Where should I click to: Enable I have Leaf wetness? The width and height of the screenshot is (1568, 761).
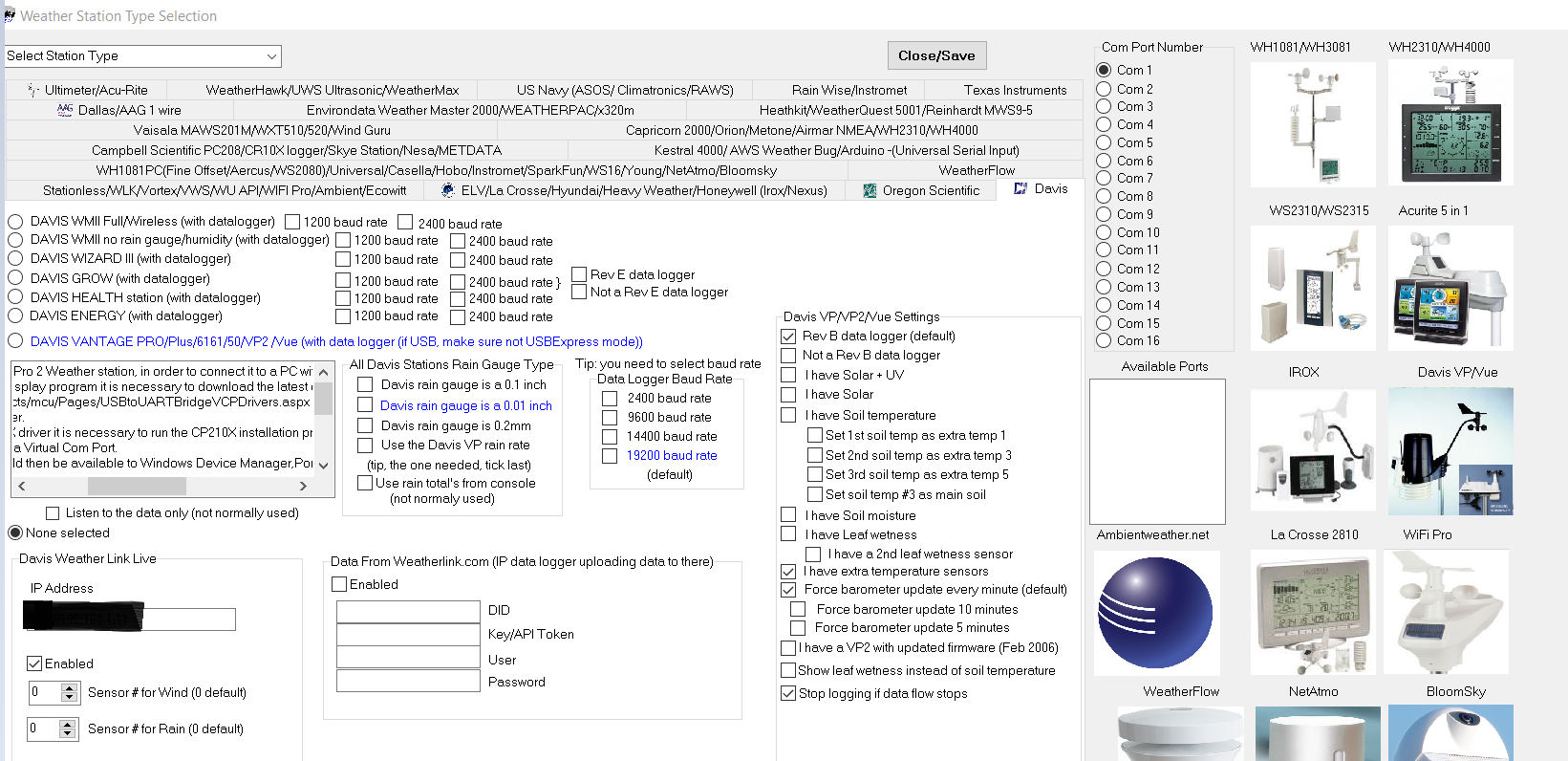788,533
